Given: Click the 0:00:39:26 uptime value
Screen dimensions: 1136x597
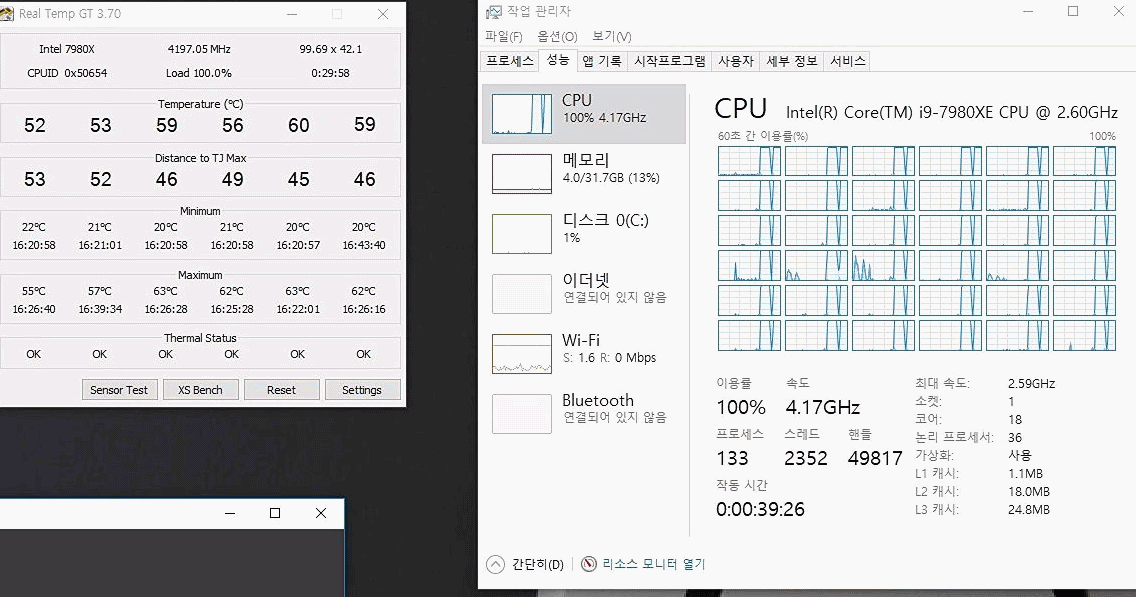Looking at the screenshot, I should [x=760, y=509].
